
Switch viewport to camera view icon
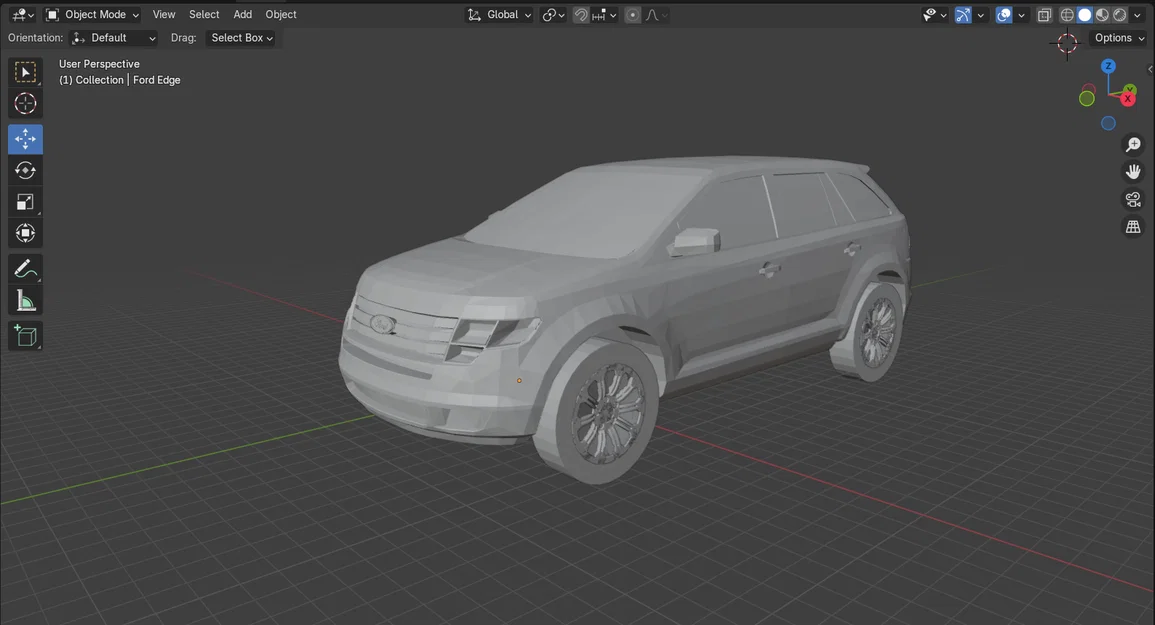point(1133,199)
